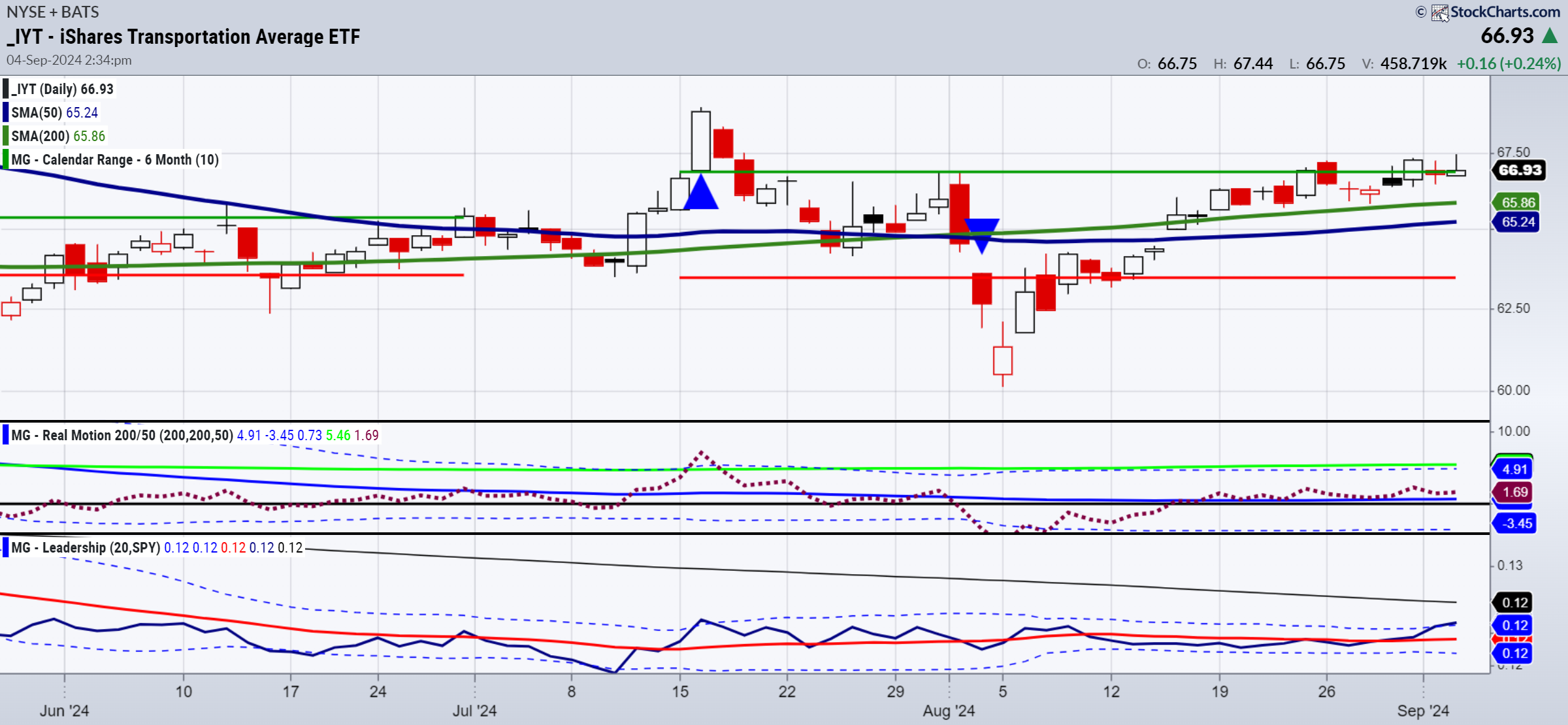This screenshot has width=1568, height=725.
Task: Click the Jun '24 date axis label
Action: pyautogui.click(x=64, y=711)
